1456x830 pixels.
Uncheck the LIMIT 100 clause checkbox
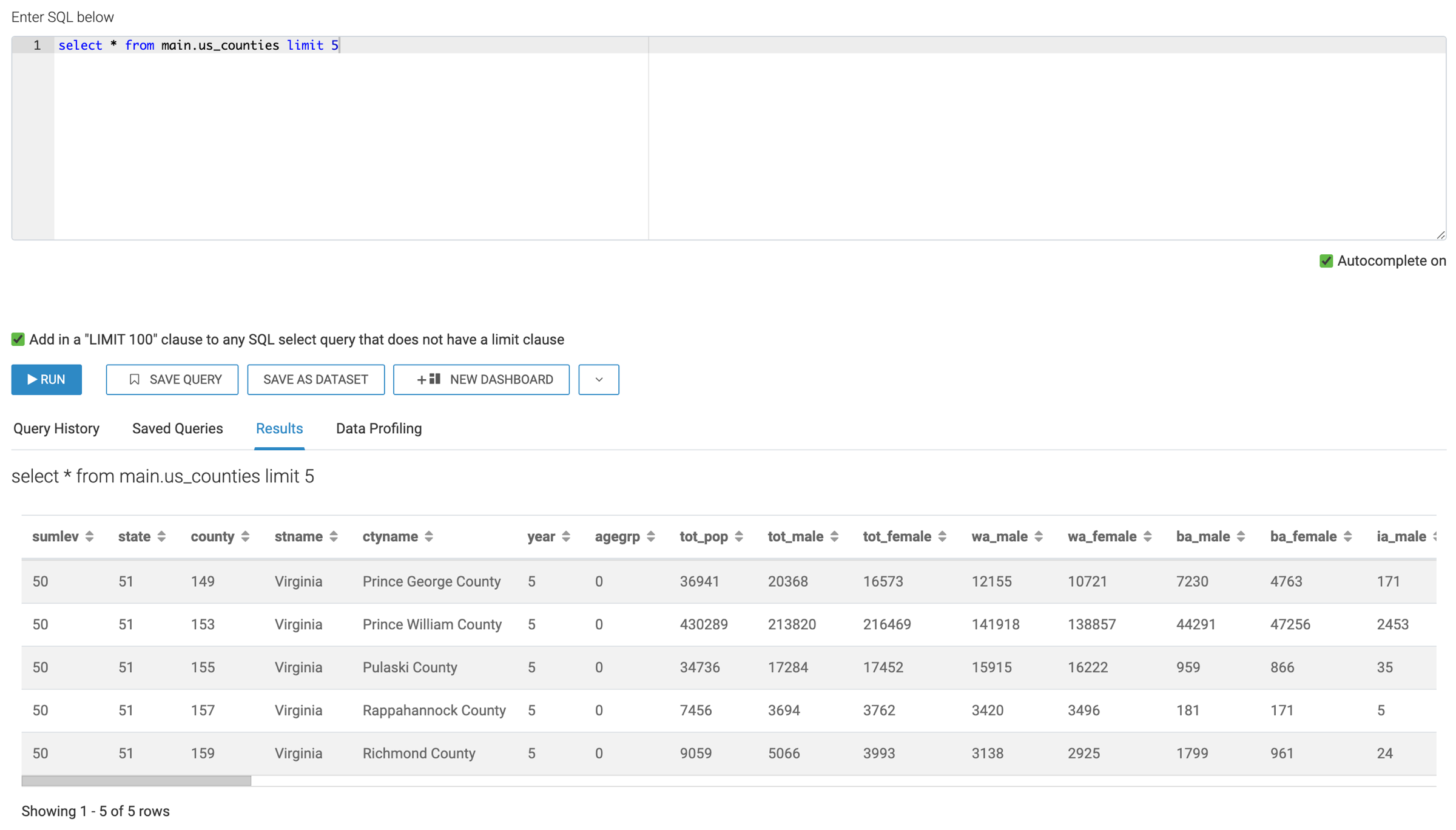[18, 339]
